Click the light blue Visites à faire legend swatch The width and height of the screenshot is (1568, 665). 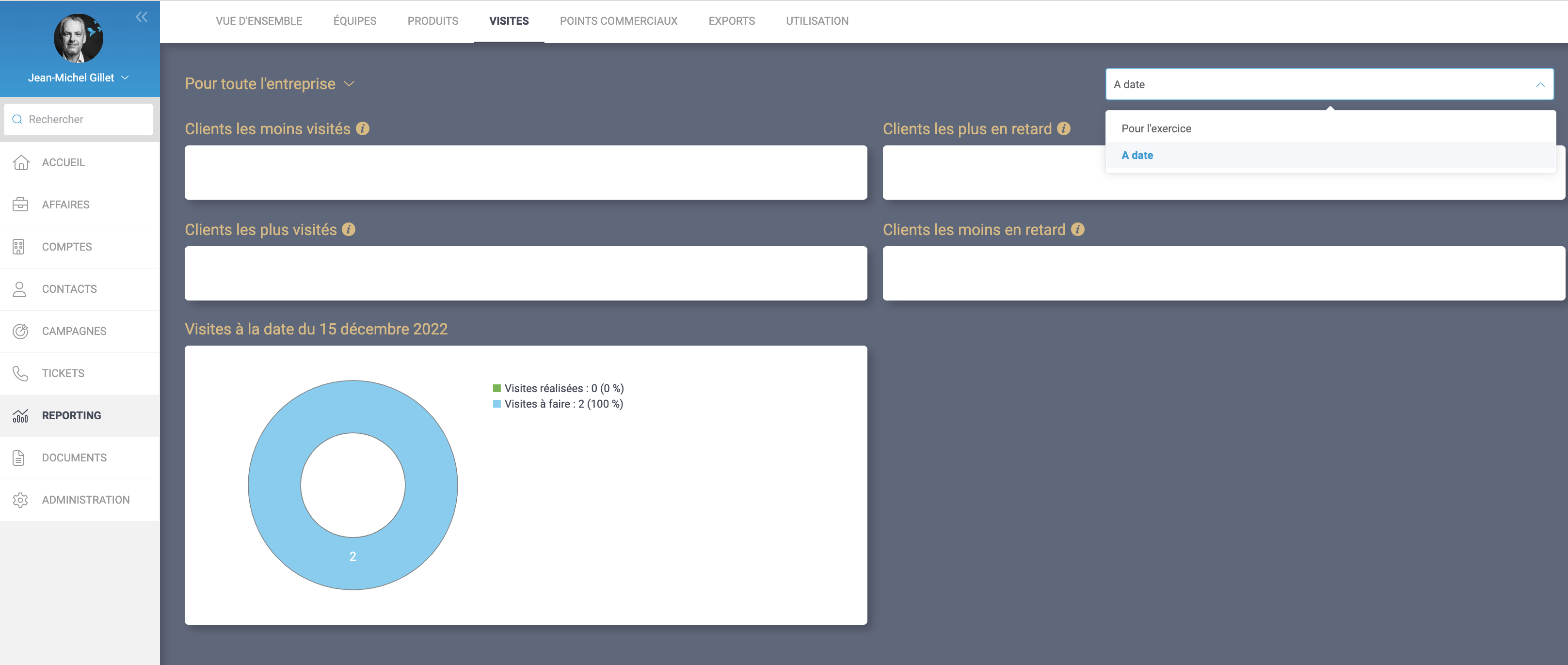coord(496,404)
